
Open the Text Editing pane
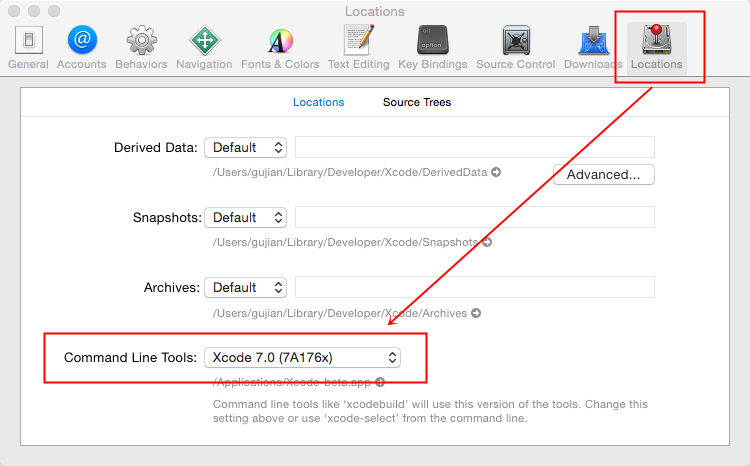click(x=359, y=48)
